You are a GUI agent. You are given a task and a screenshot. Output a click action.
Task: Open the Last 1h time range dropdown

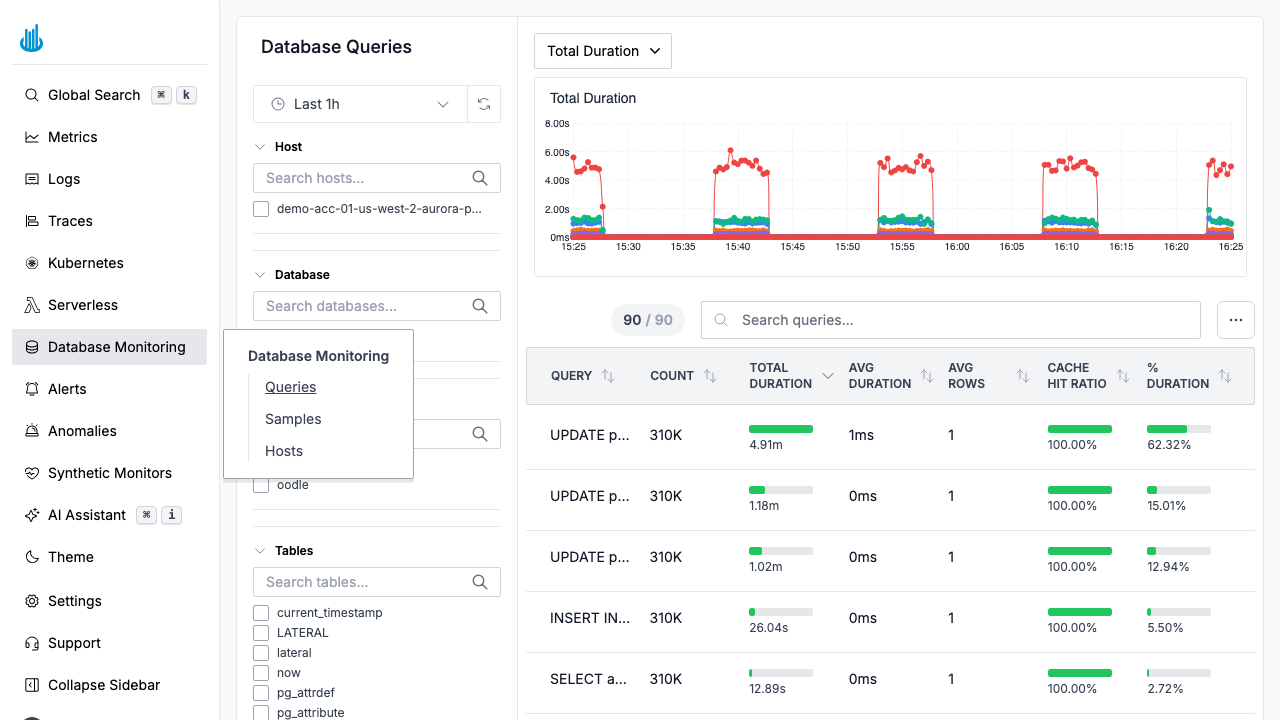(x=360, y=104)
